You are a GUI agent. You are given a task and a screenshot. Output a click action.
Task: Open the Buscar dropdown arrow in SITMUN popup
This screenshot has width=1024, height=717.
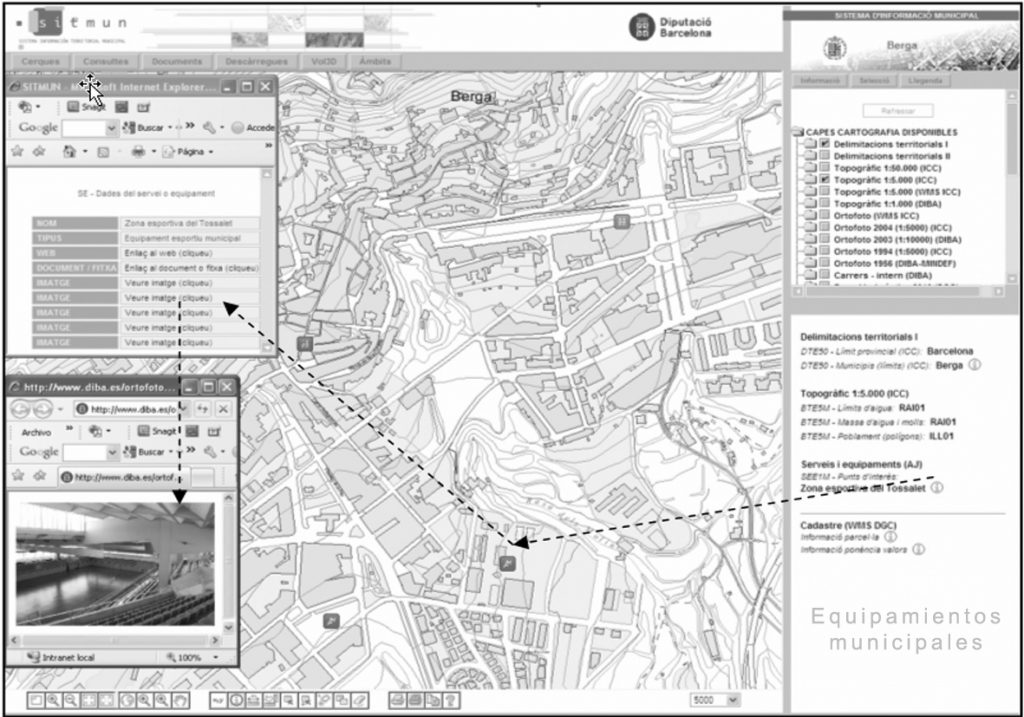[x=170, y=128]
